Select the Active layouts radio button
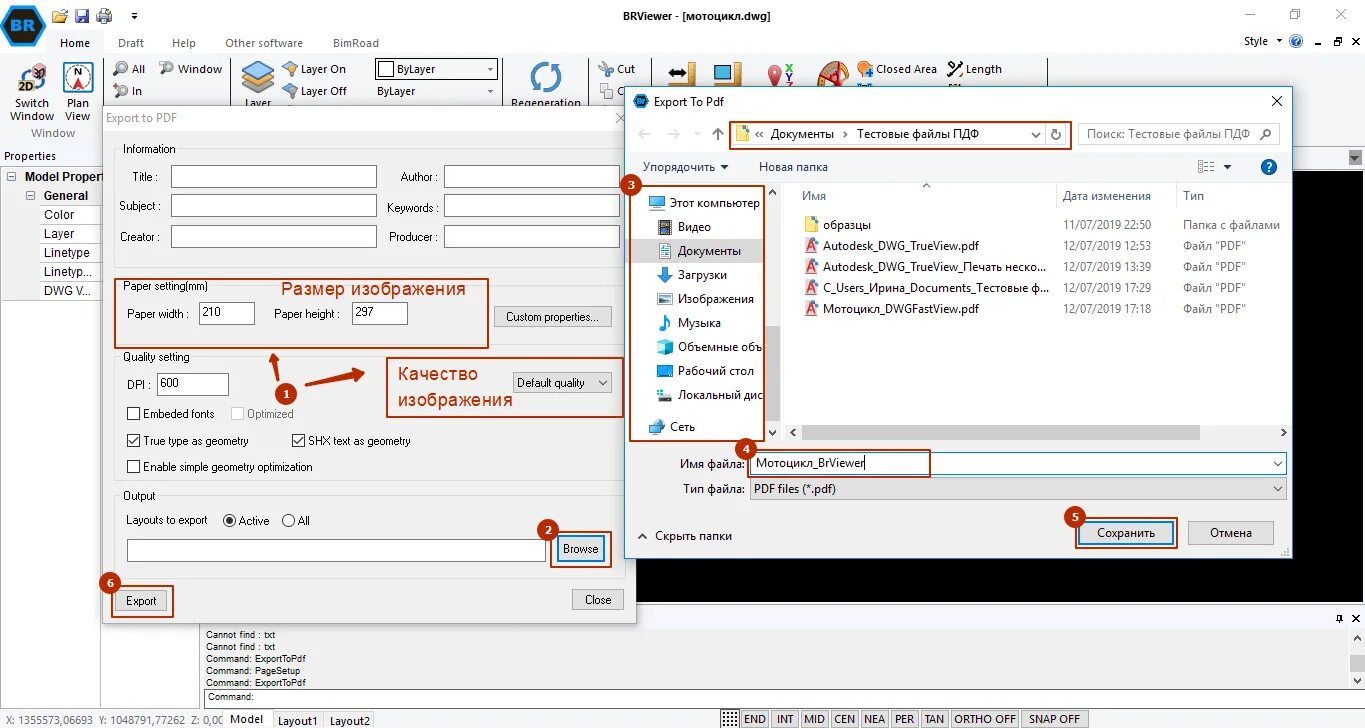This screenshot has height=728, width=1365. [x=229, y=521]
